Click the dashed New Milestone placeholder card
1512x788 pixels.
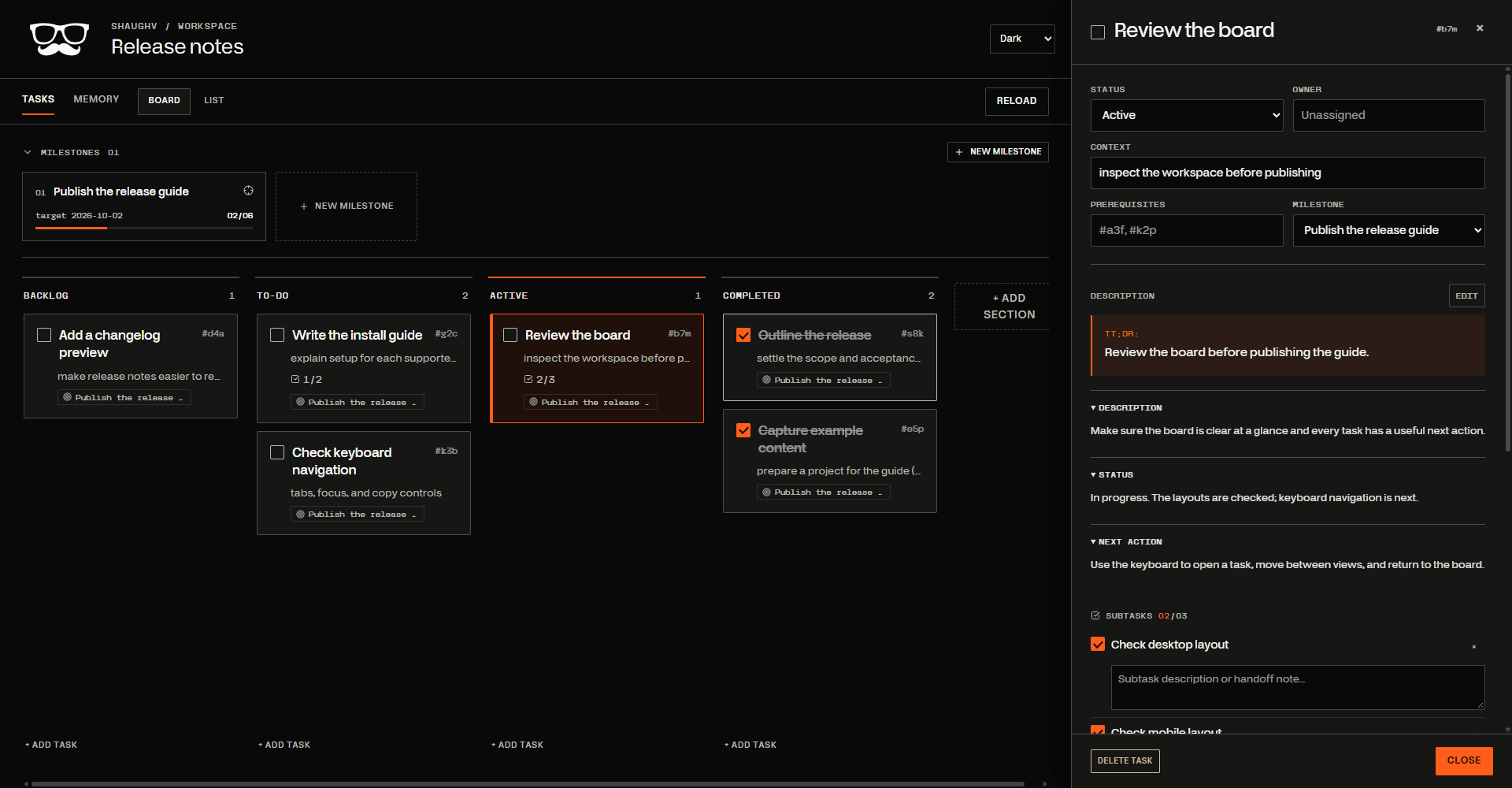(x=346, y=206)
